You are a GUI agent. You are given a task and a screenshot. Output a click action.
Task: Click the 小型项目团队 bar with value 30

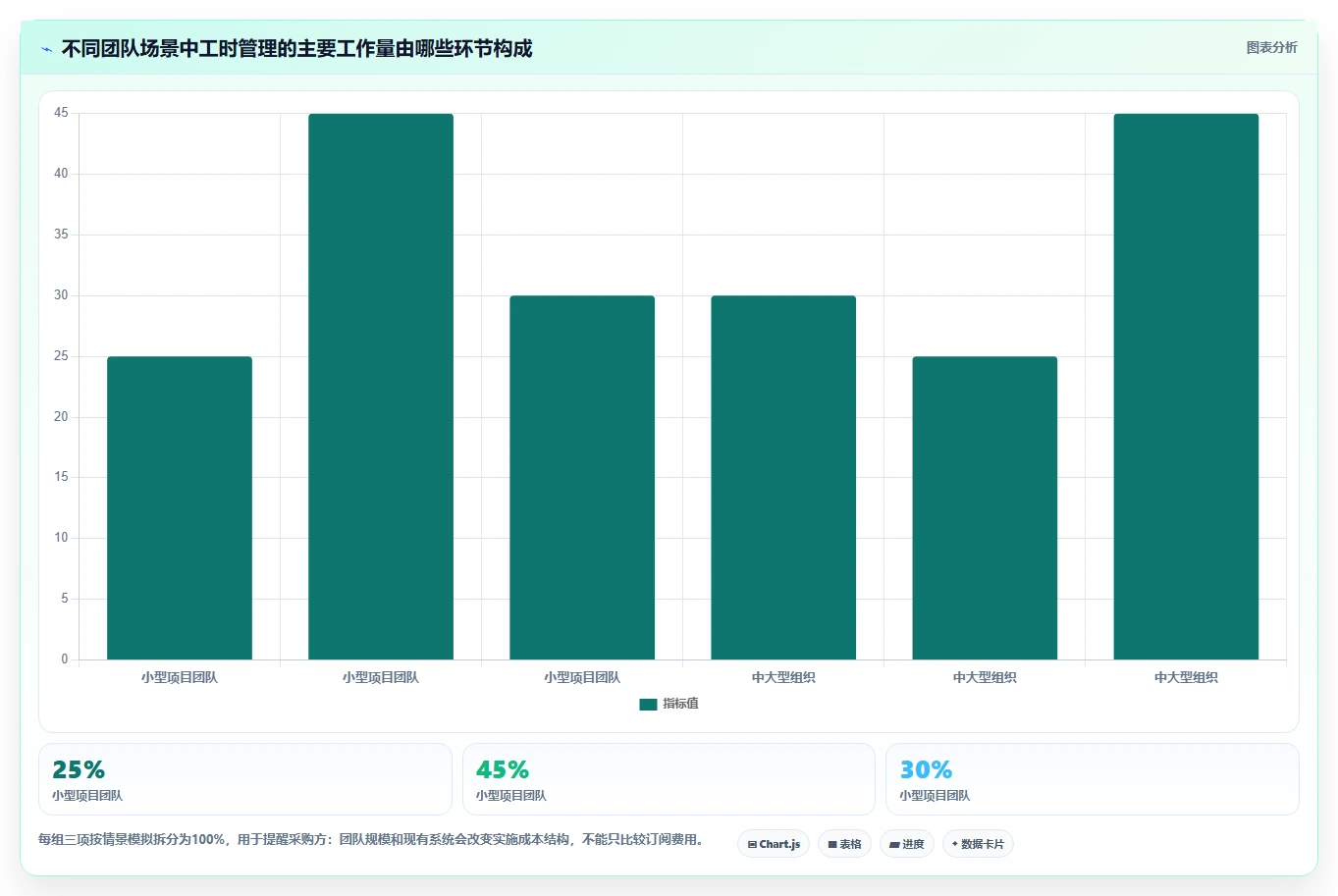click(x=582, y=477)
